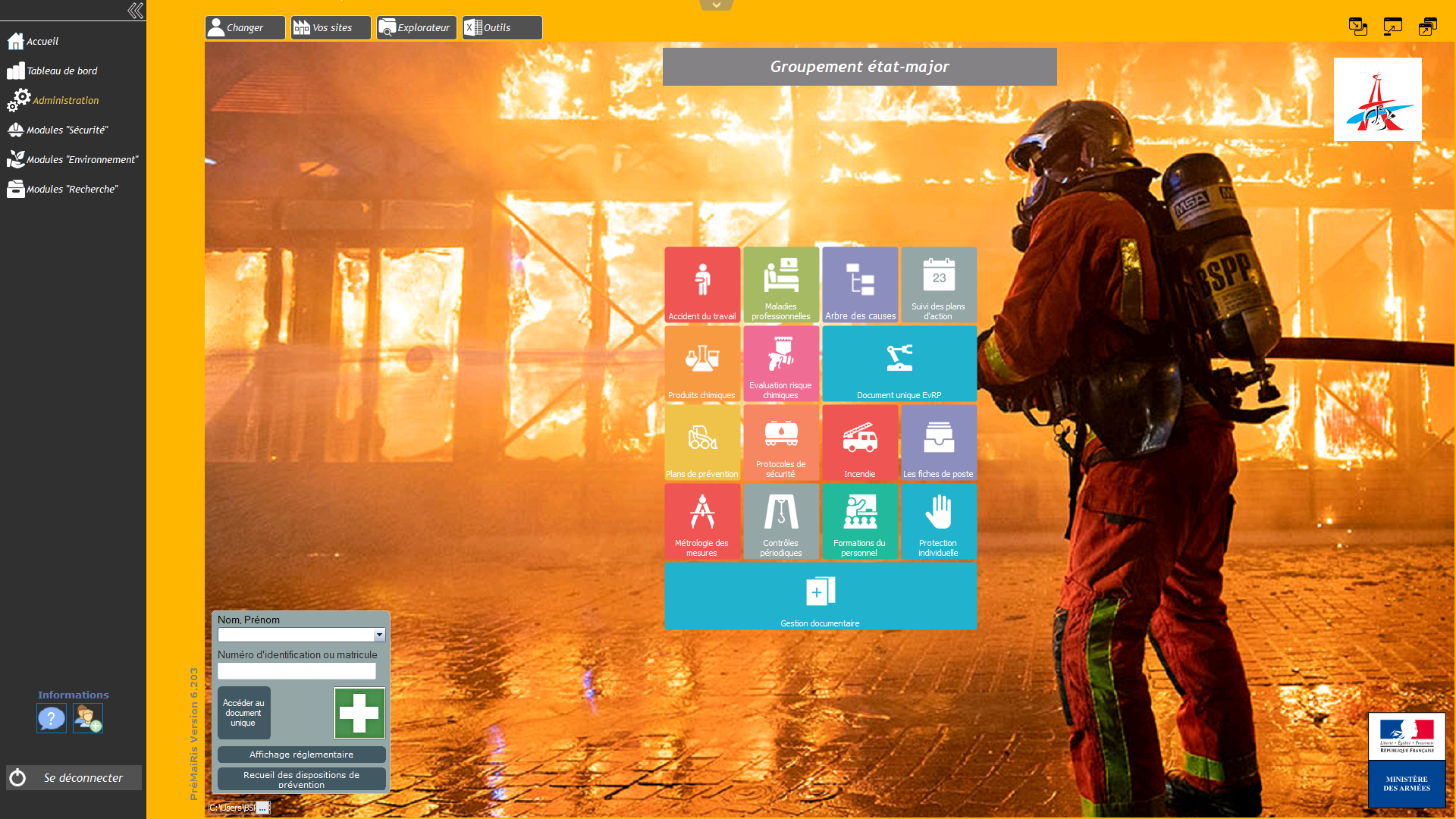Focus the Numéro d'identification ou matricule field
Viewport: 1456px width, 819px height.
(x=297, y=671)
